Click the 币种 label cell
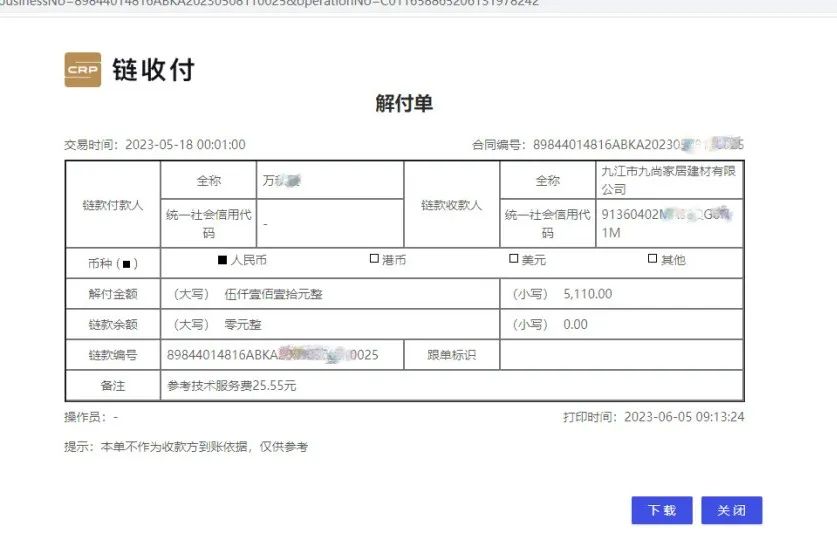The width and height of the screenshot is (837, 547). 113,263
